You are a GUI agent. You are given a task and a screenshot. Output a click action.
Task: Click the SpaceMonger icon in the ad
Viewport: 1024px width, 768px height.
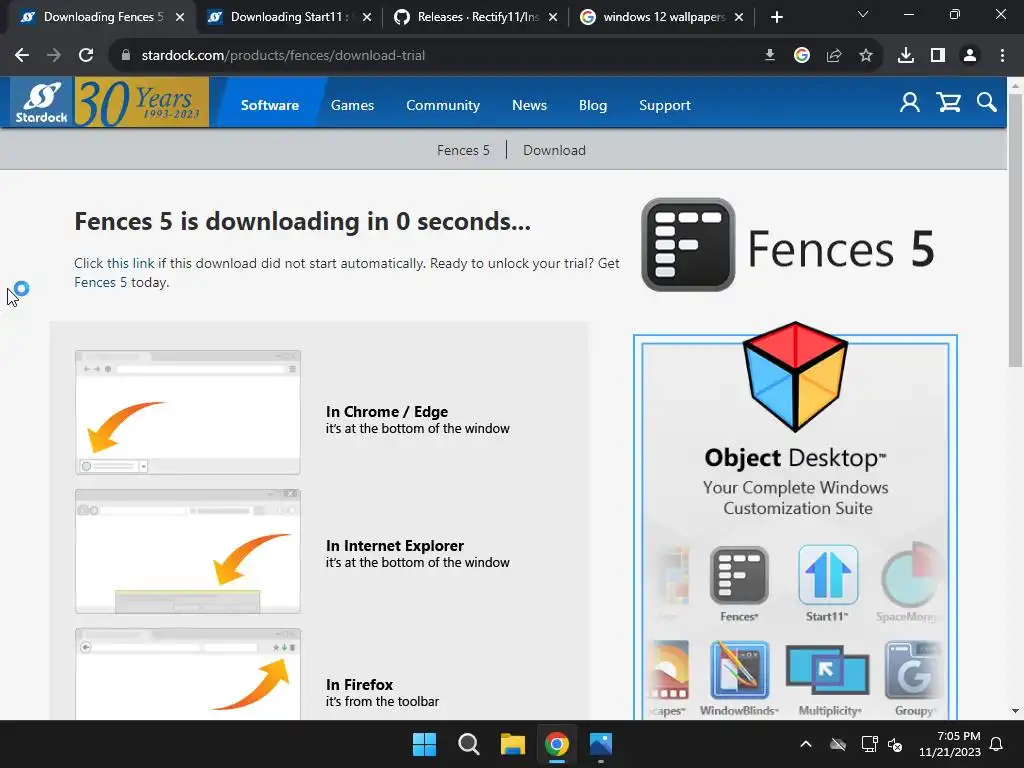(x=910, y=575)
